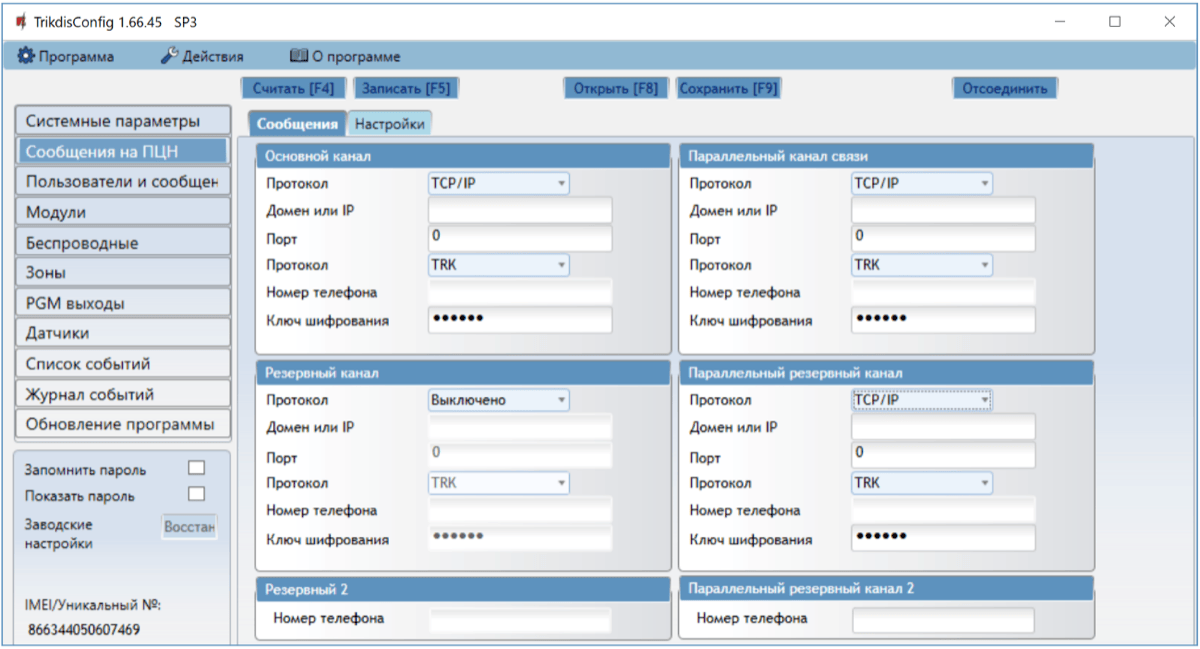This screenshot has height=649, width=1200.
Task: Open Системные параметры section in sidebar
Action: 123,121
